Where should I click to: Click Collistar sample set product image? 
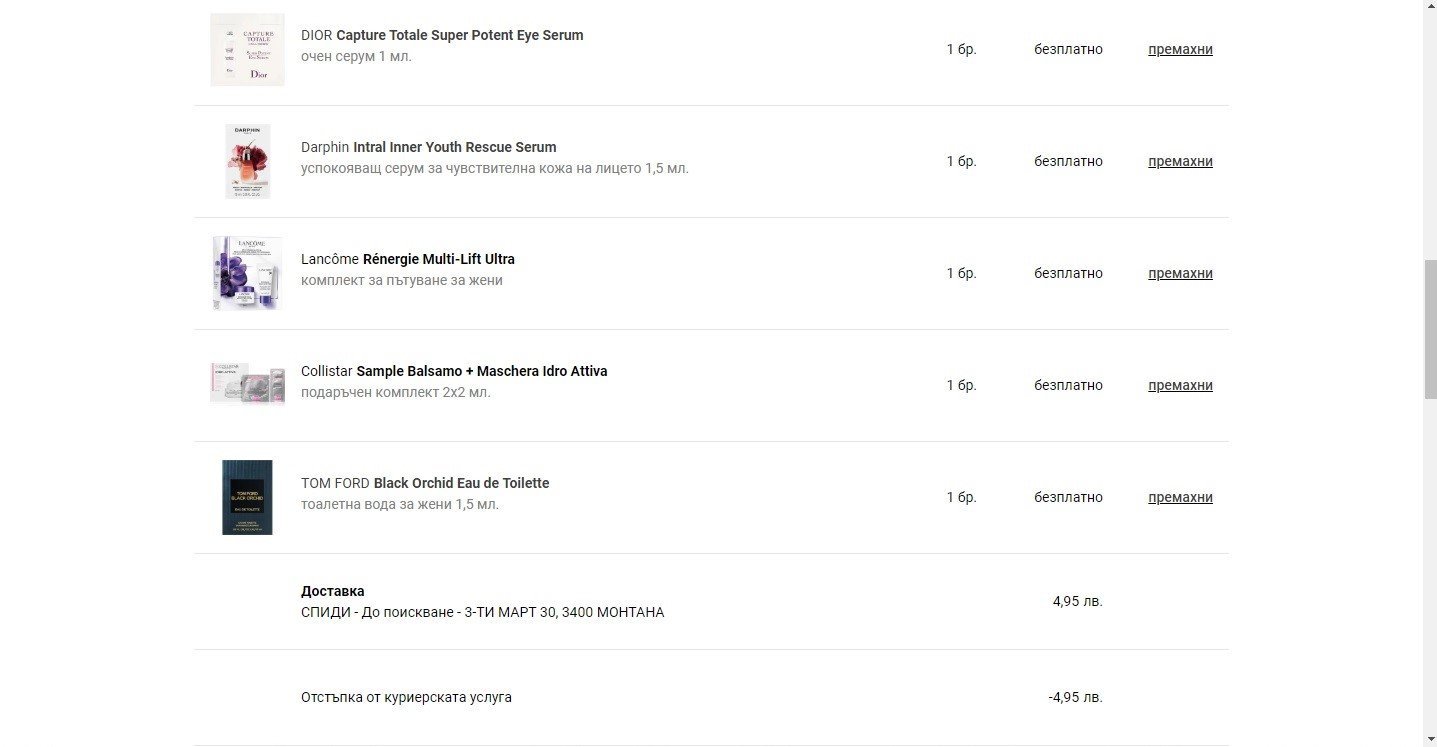247,384
